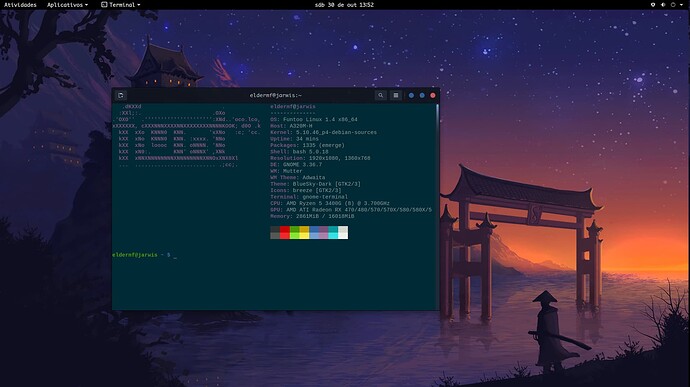Click the white color block
The width and height of the screenshot is (690, 387).
pos(343,236)
